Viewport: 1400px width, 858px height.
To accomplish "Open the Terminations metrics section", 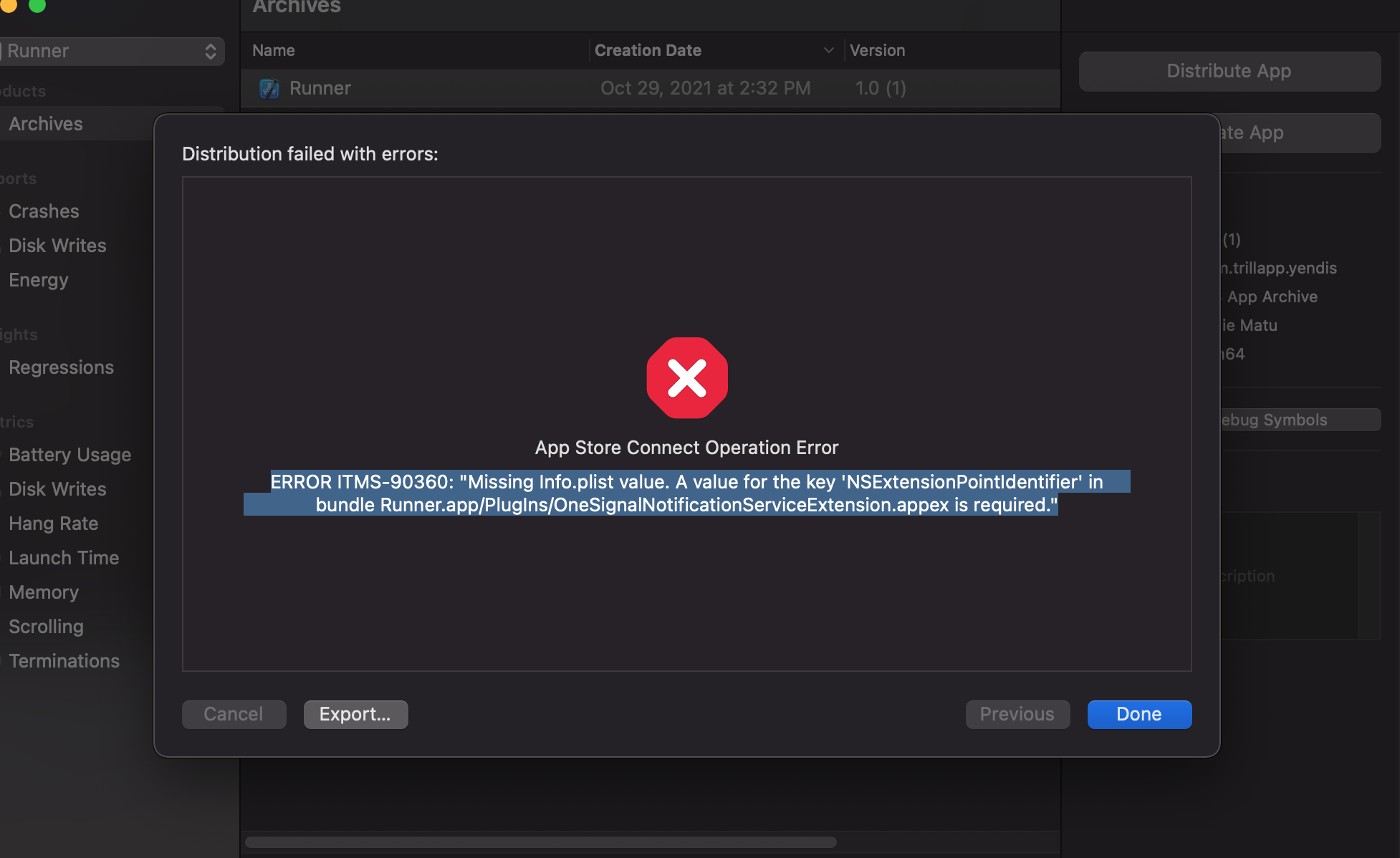I will click(x=64, y=659).
